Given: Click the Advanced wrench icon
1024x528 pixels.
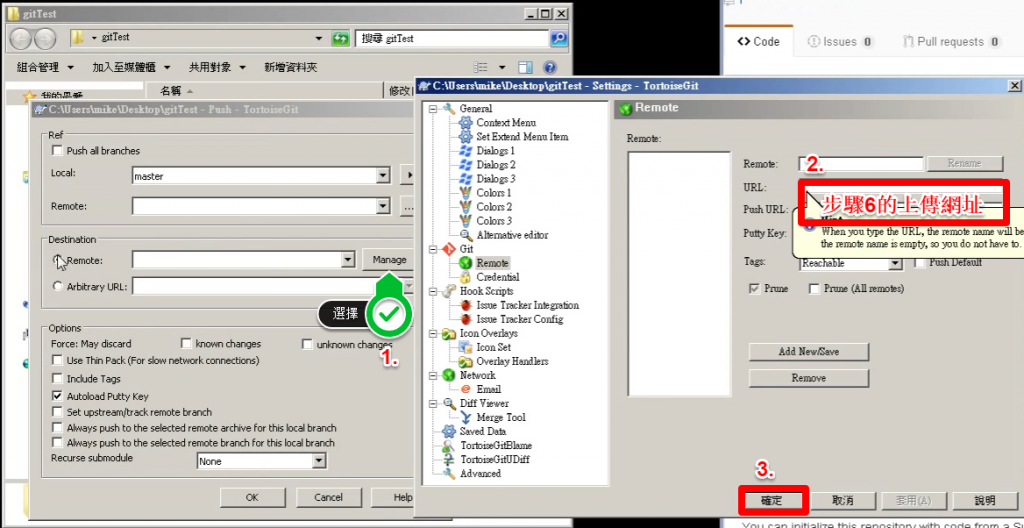Looking at the screenshot, I should point(449,474).
